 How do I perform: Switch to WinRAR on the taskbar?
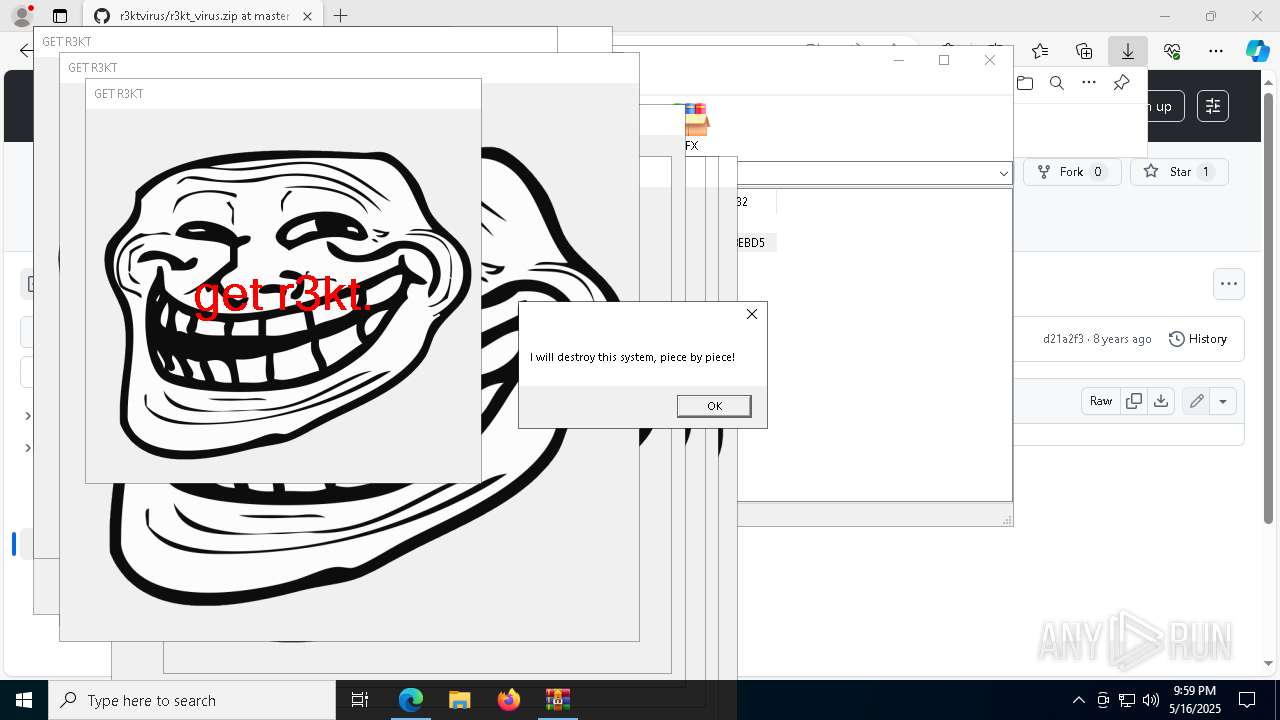pyautogui.click(x=558, y=700)
